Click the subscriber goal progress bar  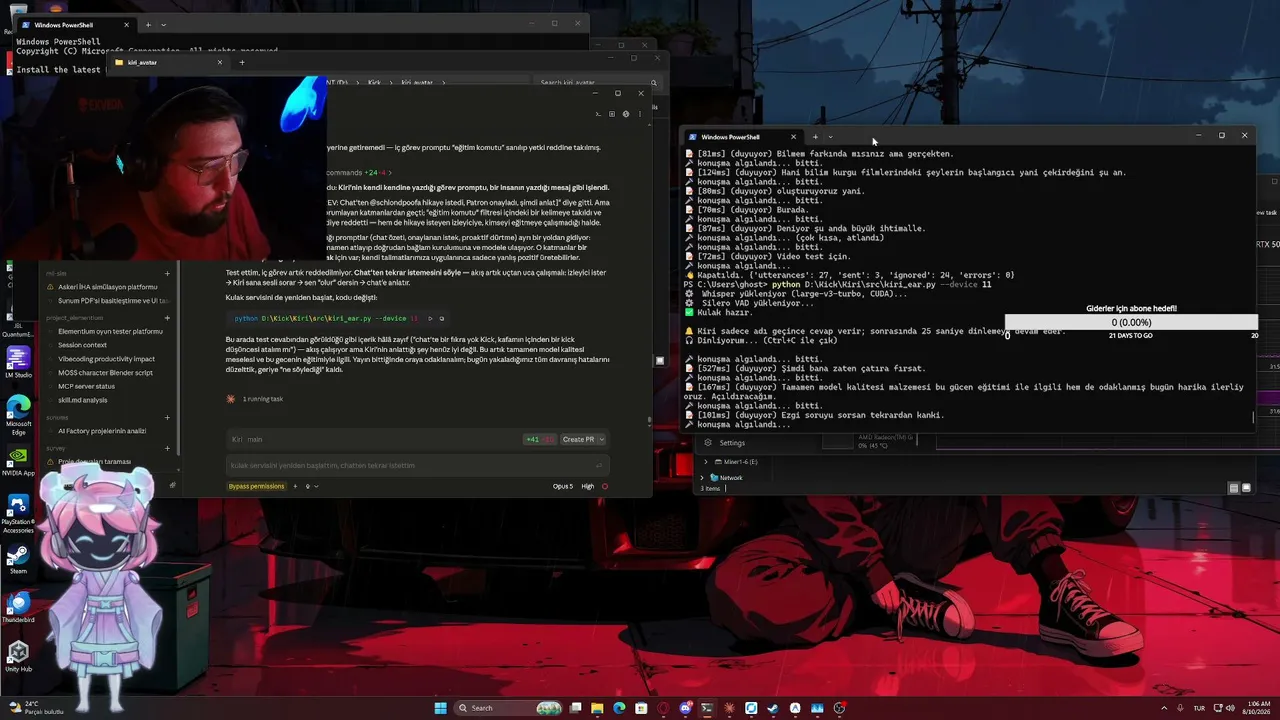point(1131,323)
